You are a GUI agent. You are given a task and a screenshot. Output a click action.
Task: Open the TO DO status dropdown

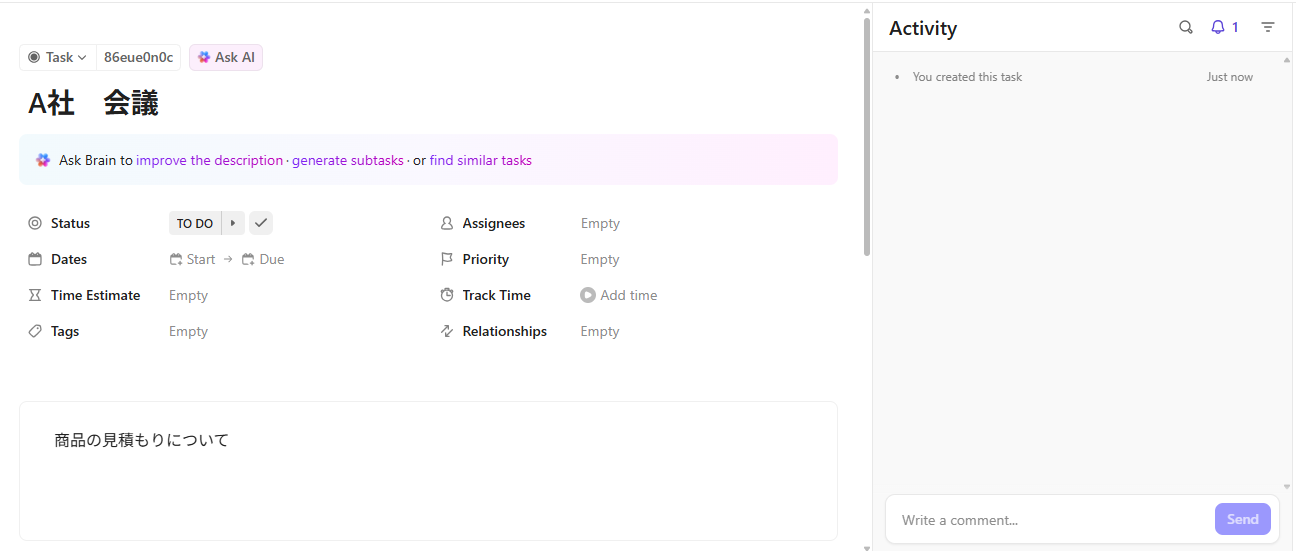[x=195, y=224]
